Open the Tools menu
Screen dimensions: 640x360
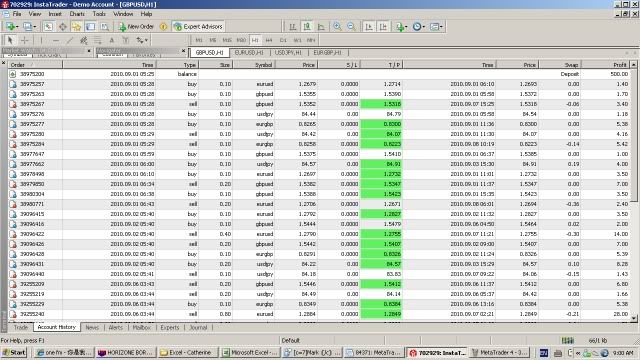[x=99, y=14]
